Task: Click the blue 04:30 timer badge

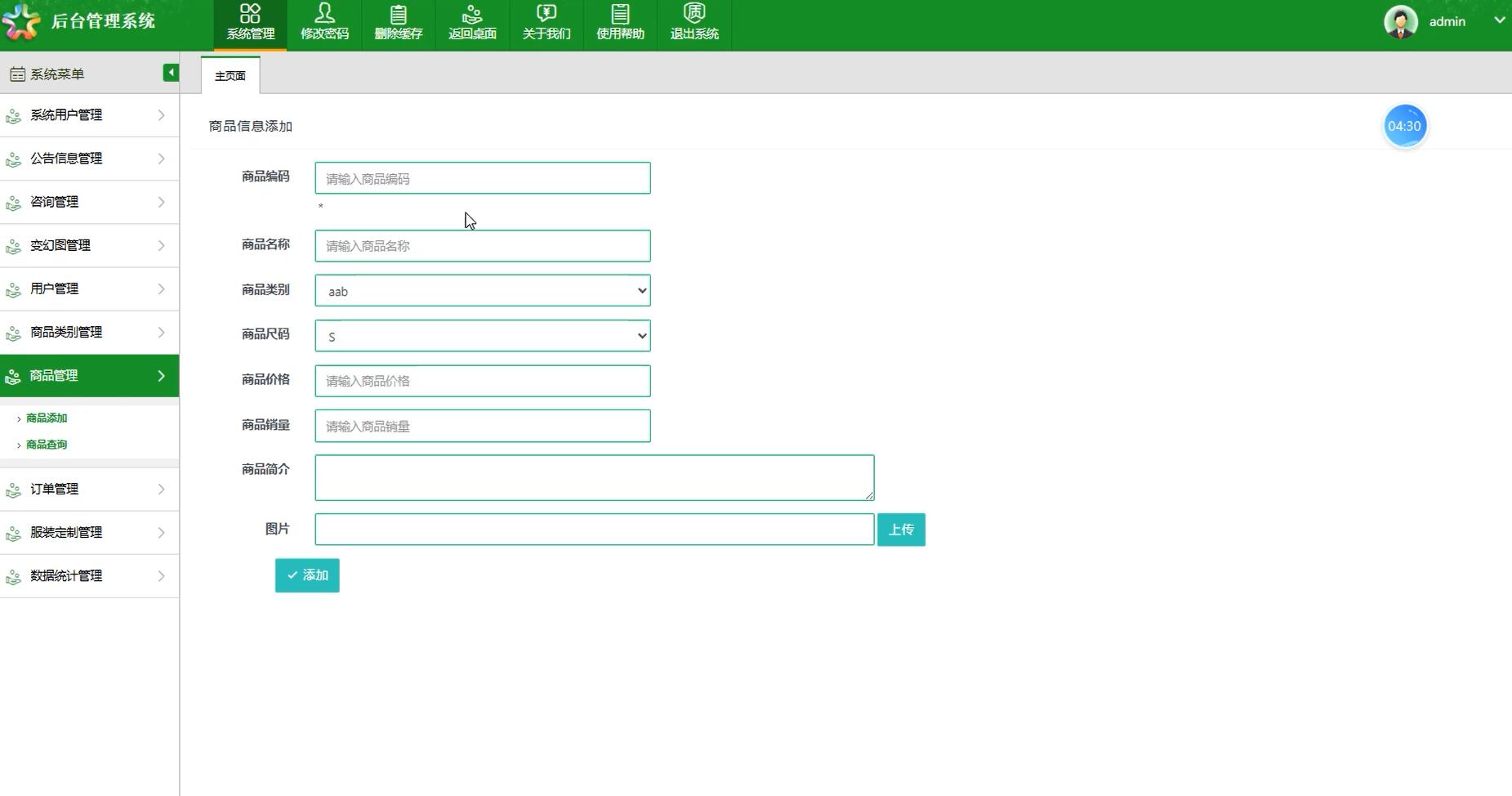Action: (x=1403, y=127)
